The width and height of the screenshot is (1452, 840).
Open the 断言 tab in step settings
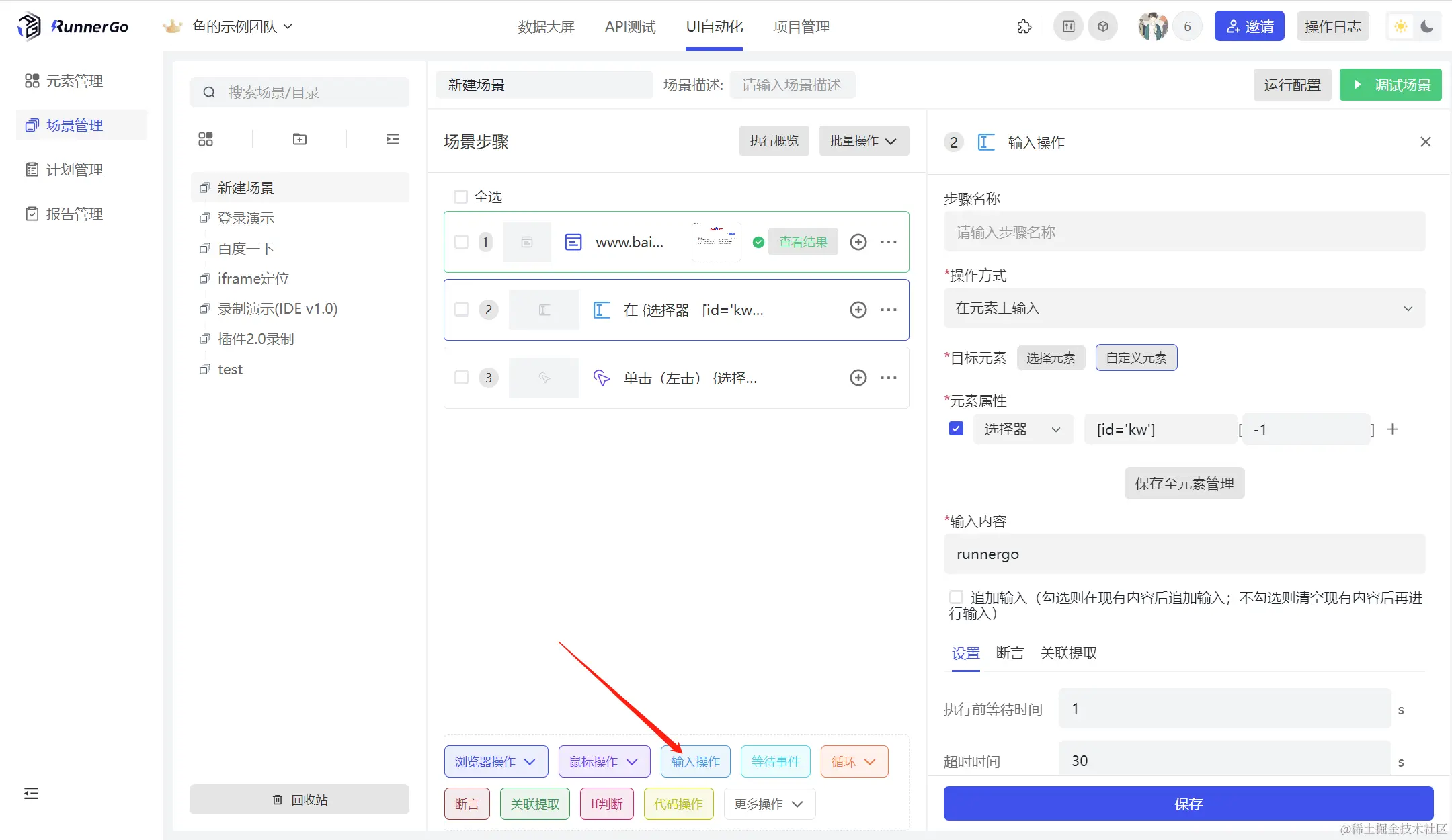coord(1010,653)
